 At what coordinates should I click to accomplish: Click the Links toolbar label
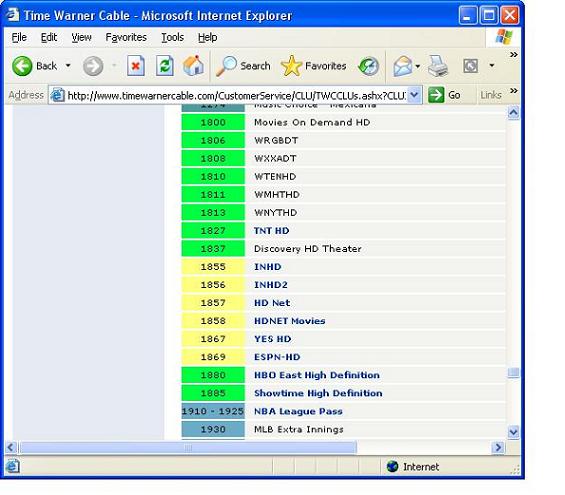coord(491,95)
